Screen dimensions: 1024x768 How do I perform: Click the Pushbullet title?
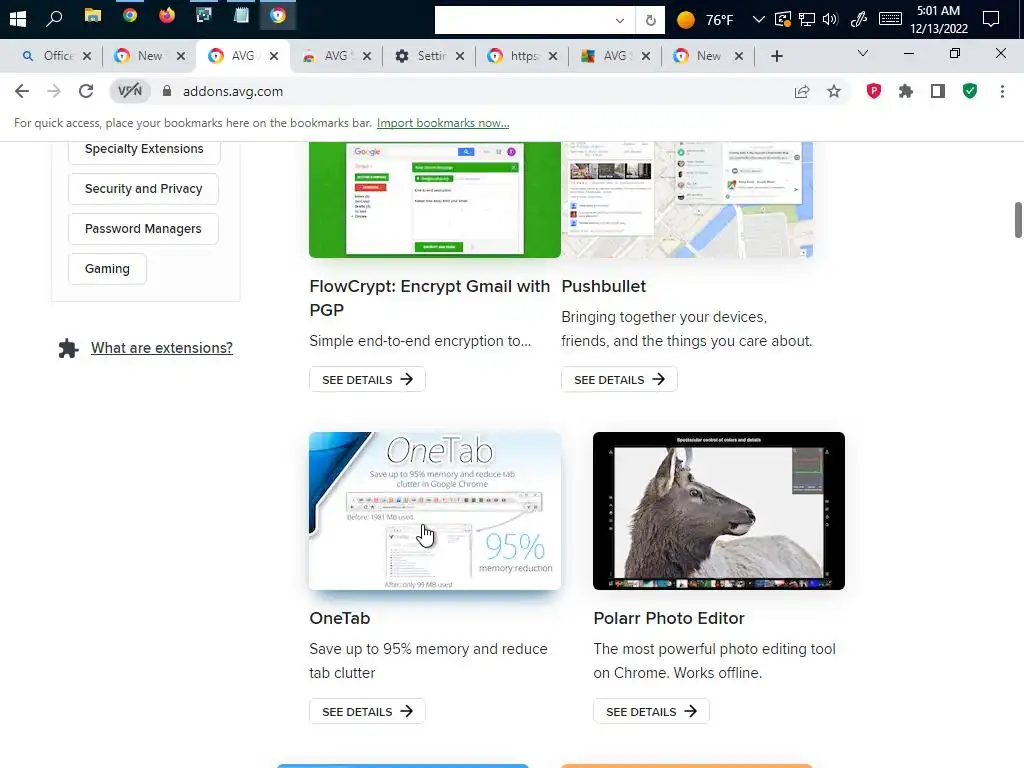click(x=603, y=286)
